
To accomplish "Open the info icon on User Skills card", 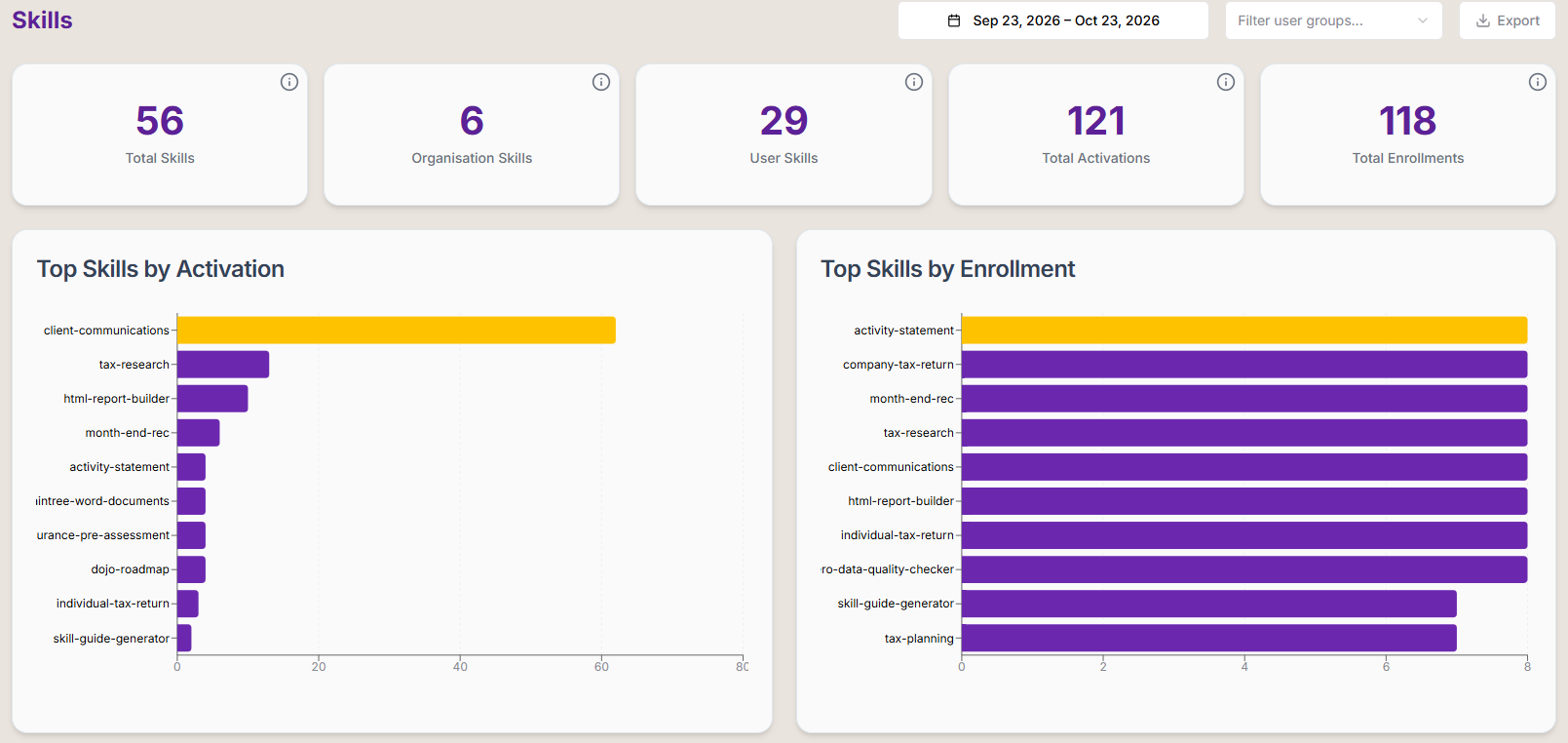I will pos(914,82).
